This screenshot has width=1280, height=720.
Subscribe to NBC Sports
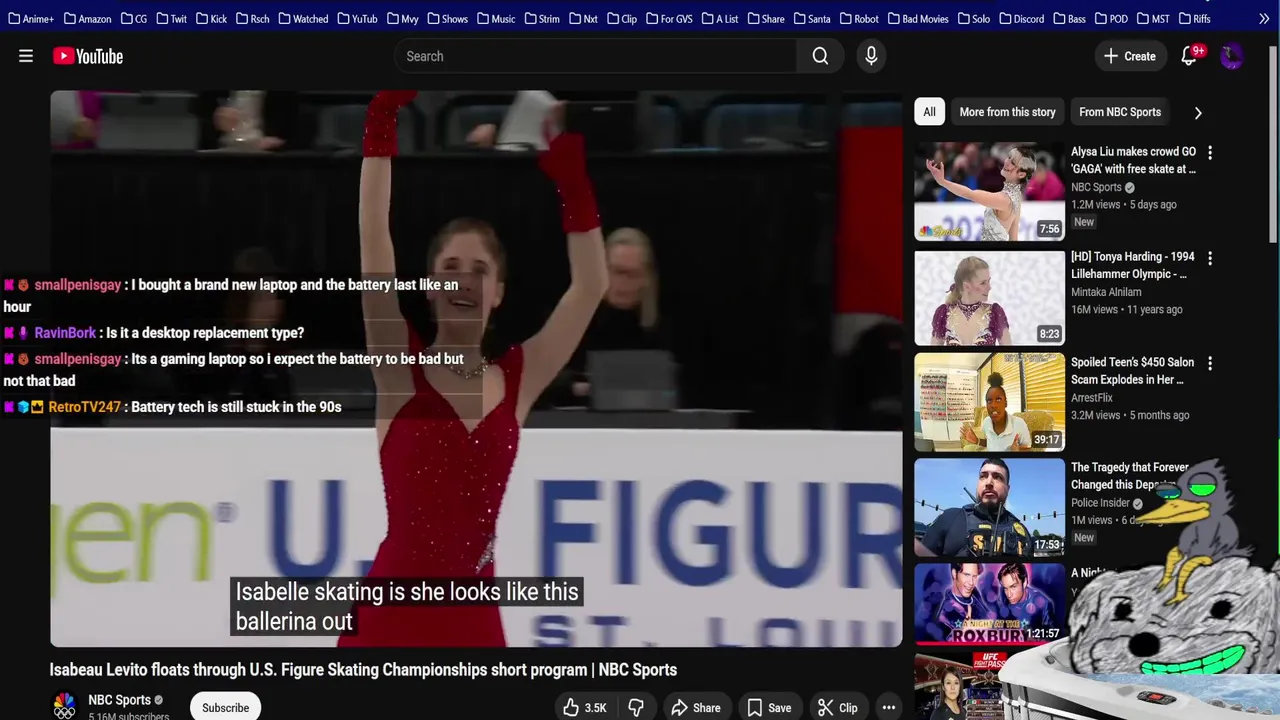tap(225, 708)
